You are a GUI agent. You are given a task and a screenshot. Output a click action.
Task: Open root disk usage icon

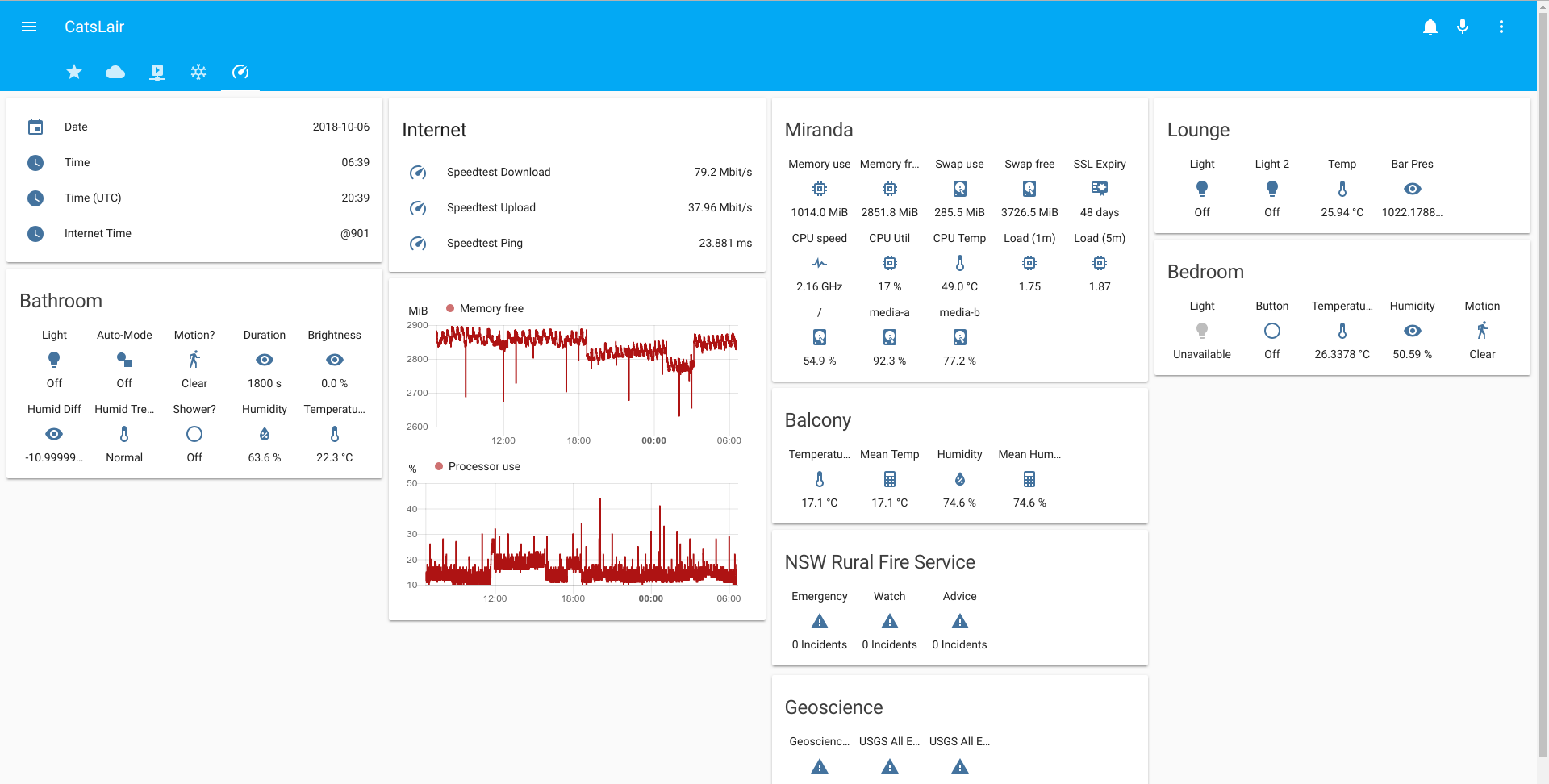coord(820,337)
